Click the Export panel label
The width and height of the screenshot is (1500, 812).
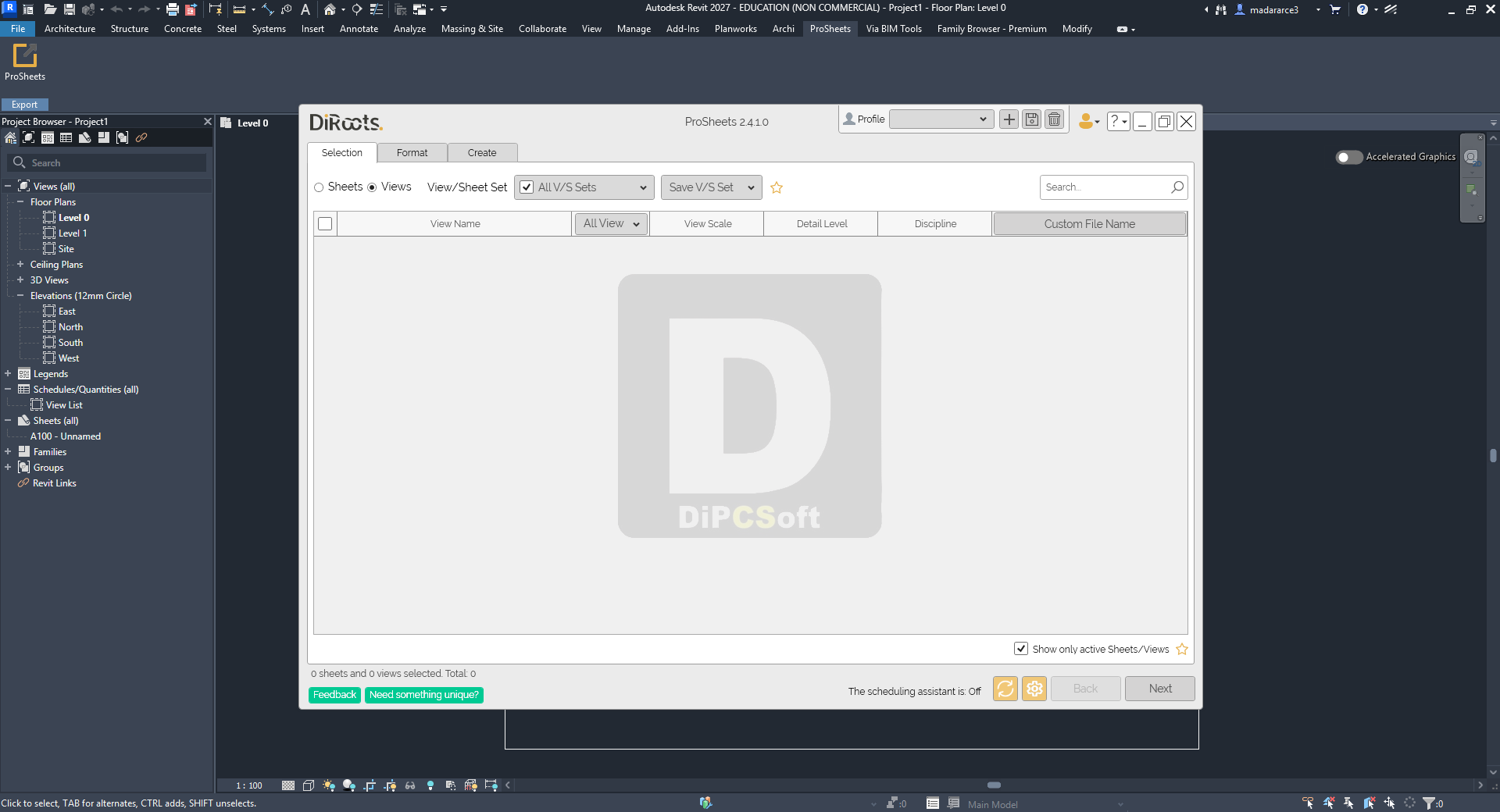coord(25,105)
